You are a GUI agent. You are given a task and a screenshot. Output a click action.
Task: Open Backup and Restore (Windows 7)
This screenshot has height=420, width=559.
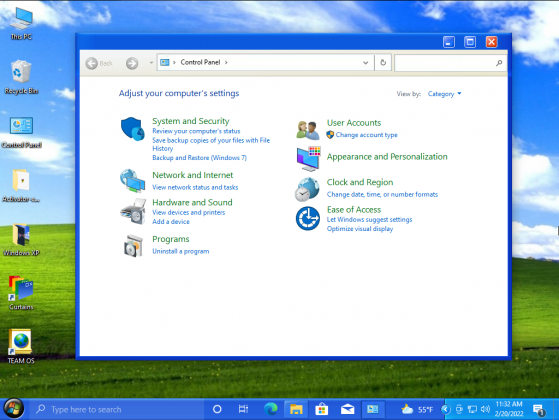tap(200, 158)
